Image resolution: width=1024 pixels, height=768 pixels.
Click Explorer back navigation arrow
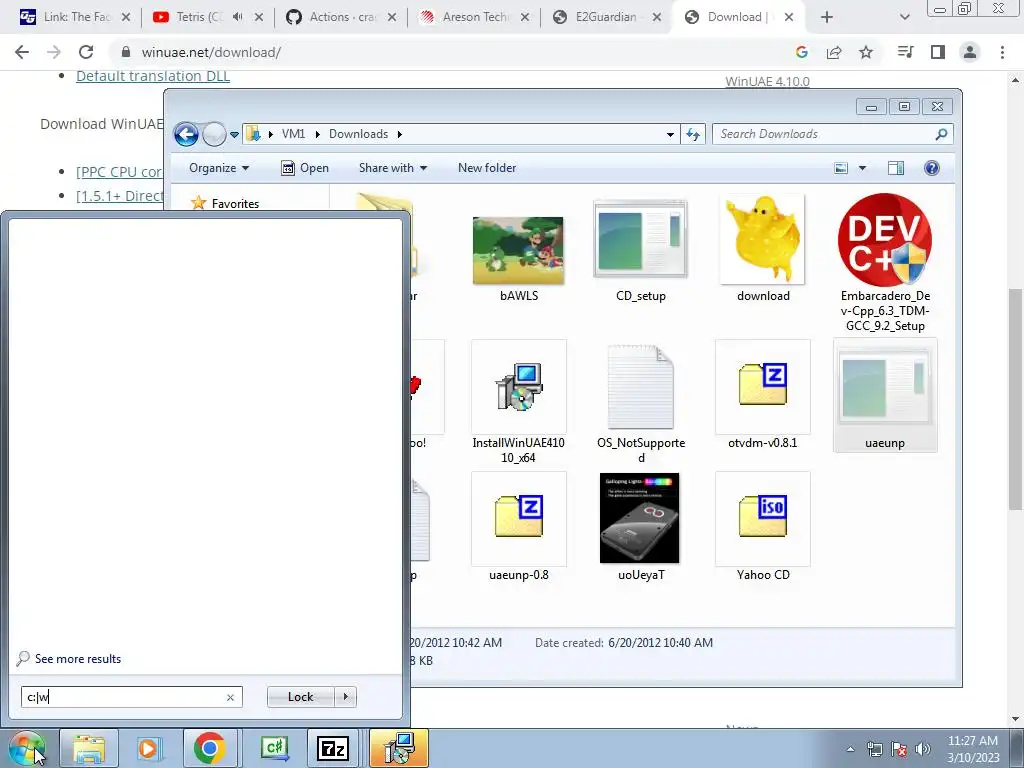[186, 135]
